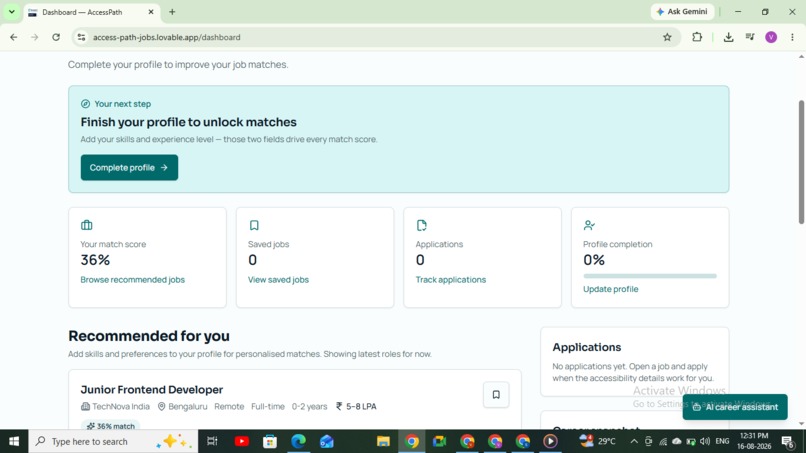Open the browser Extensions puzzle icon
The width and height of the screenshot is (806, 453).
697,37
